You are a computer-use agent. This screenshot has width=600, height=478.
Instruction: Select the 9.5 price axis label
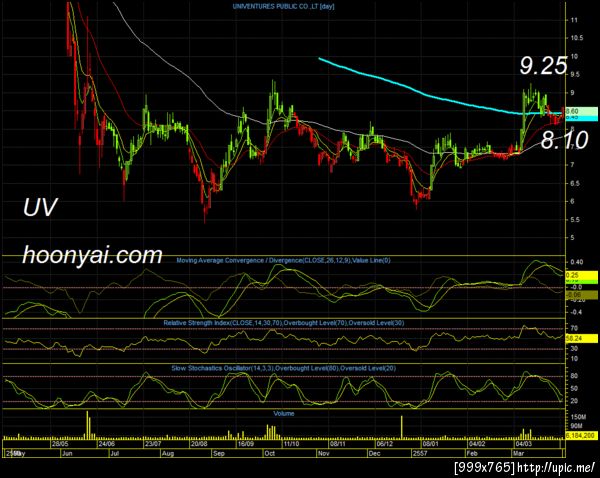[x=575, y=75]
